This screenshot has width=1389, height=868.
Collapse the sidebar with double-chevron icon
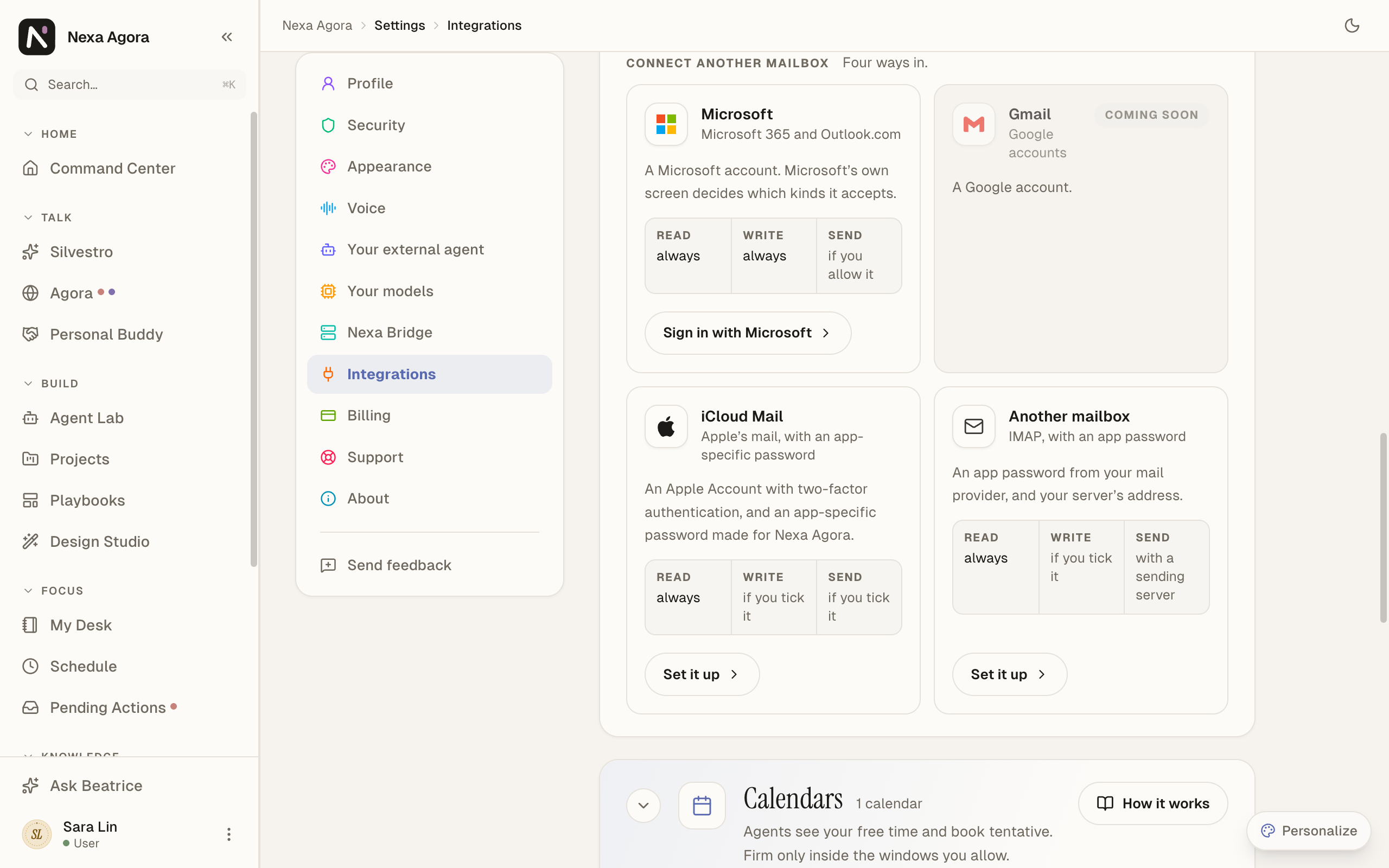click(x=227, y=37)
